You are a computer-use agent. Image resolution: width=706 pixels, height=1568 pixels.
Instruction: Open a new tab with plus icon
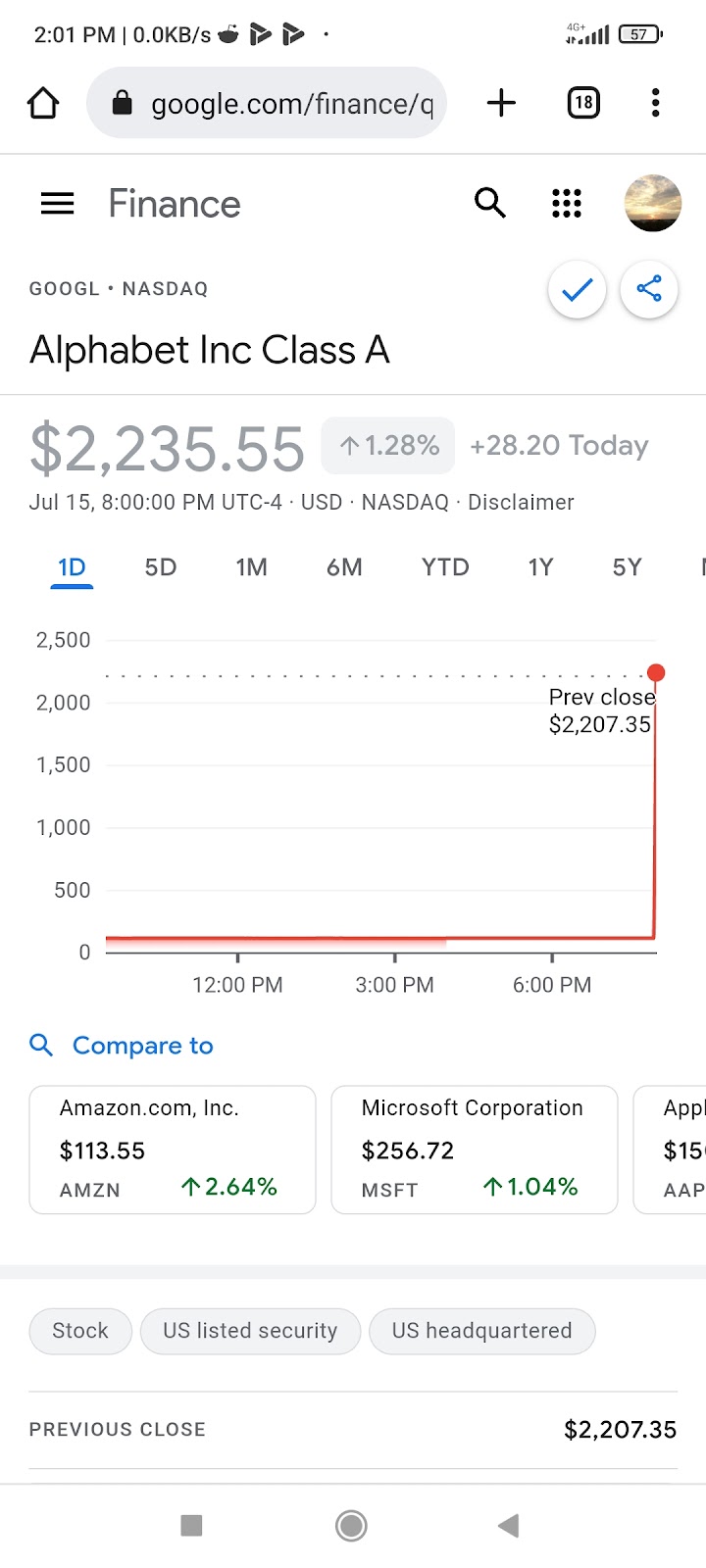501,103
